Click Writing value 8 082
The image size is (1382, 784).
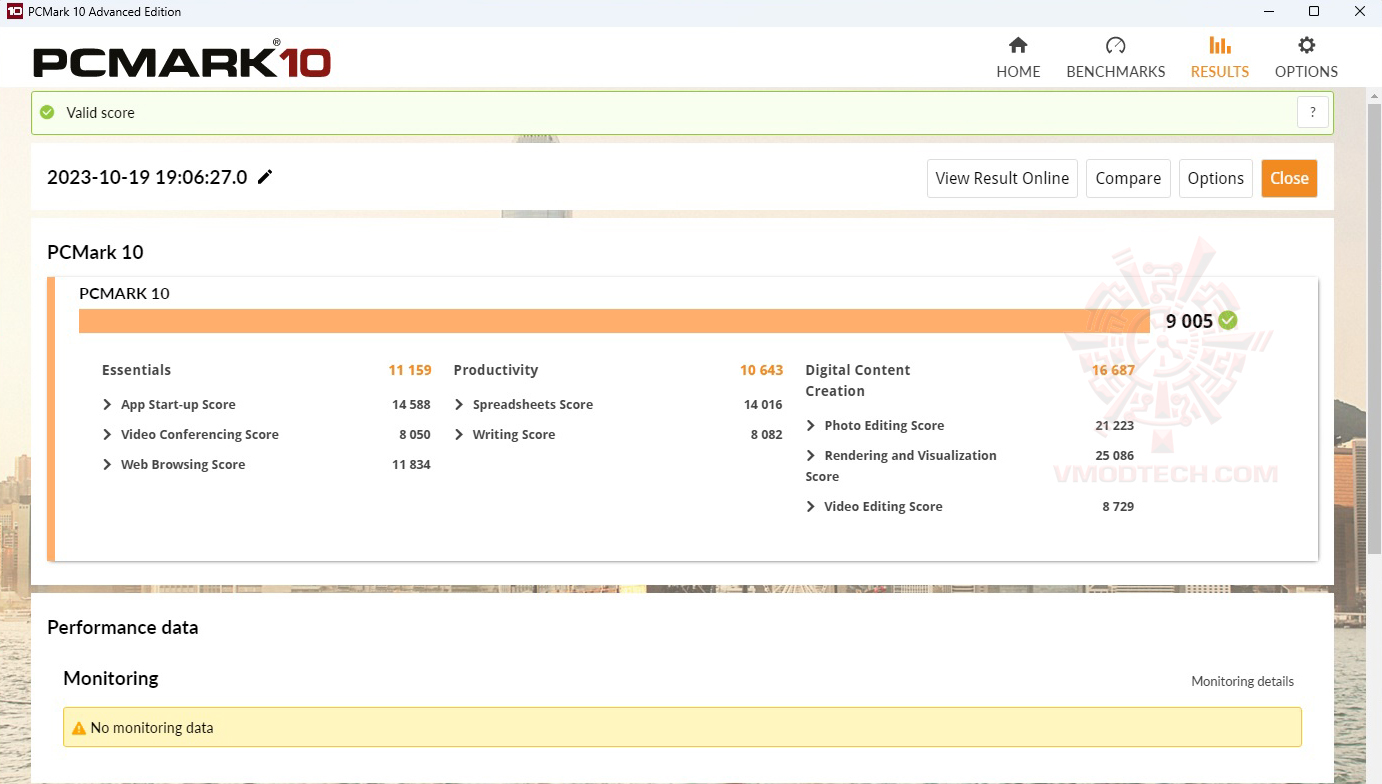click(x=767, y=435)
